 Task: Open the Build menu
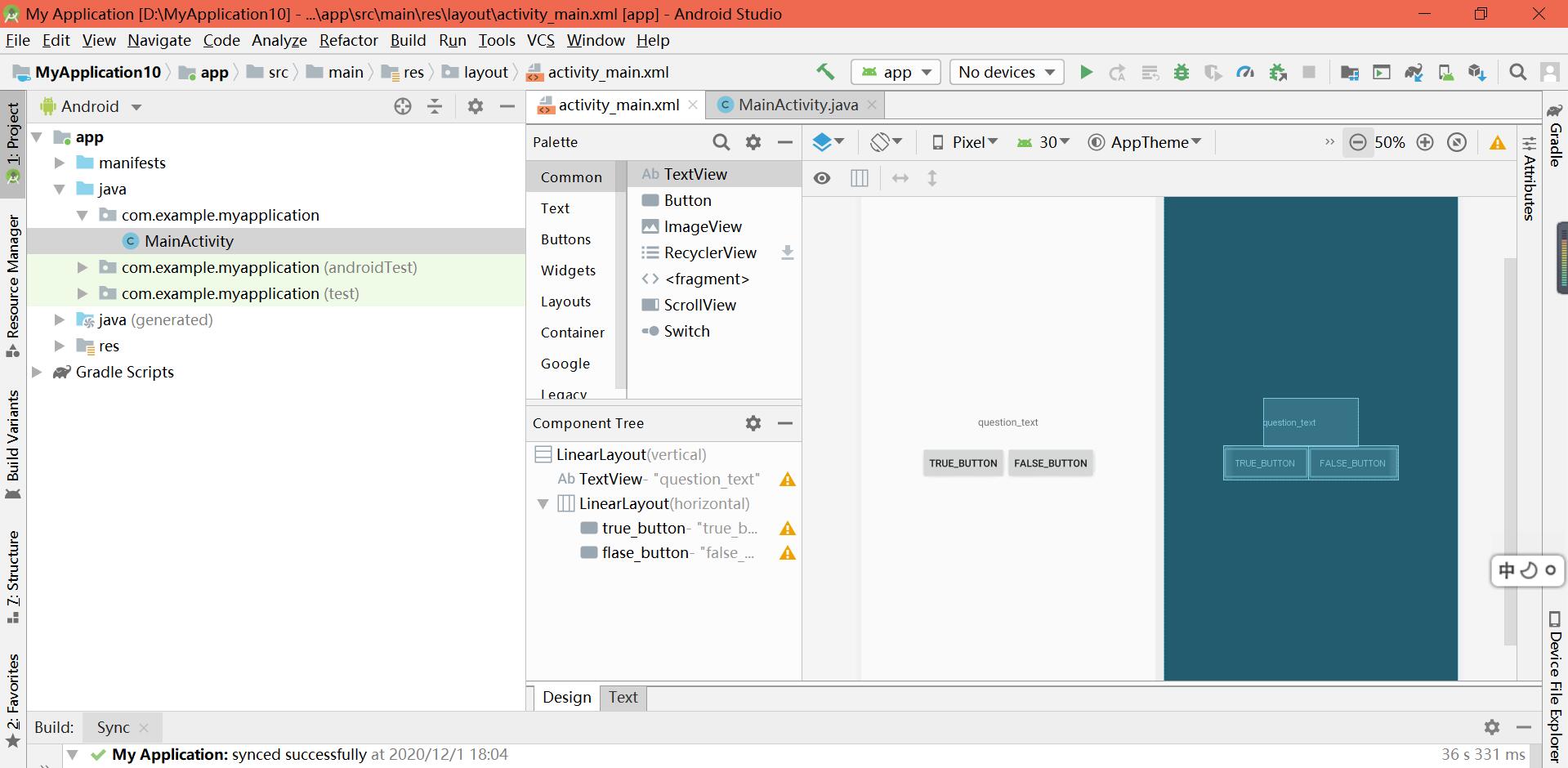(408, 40)
